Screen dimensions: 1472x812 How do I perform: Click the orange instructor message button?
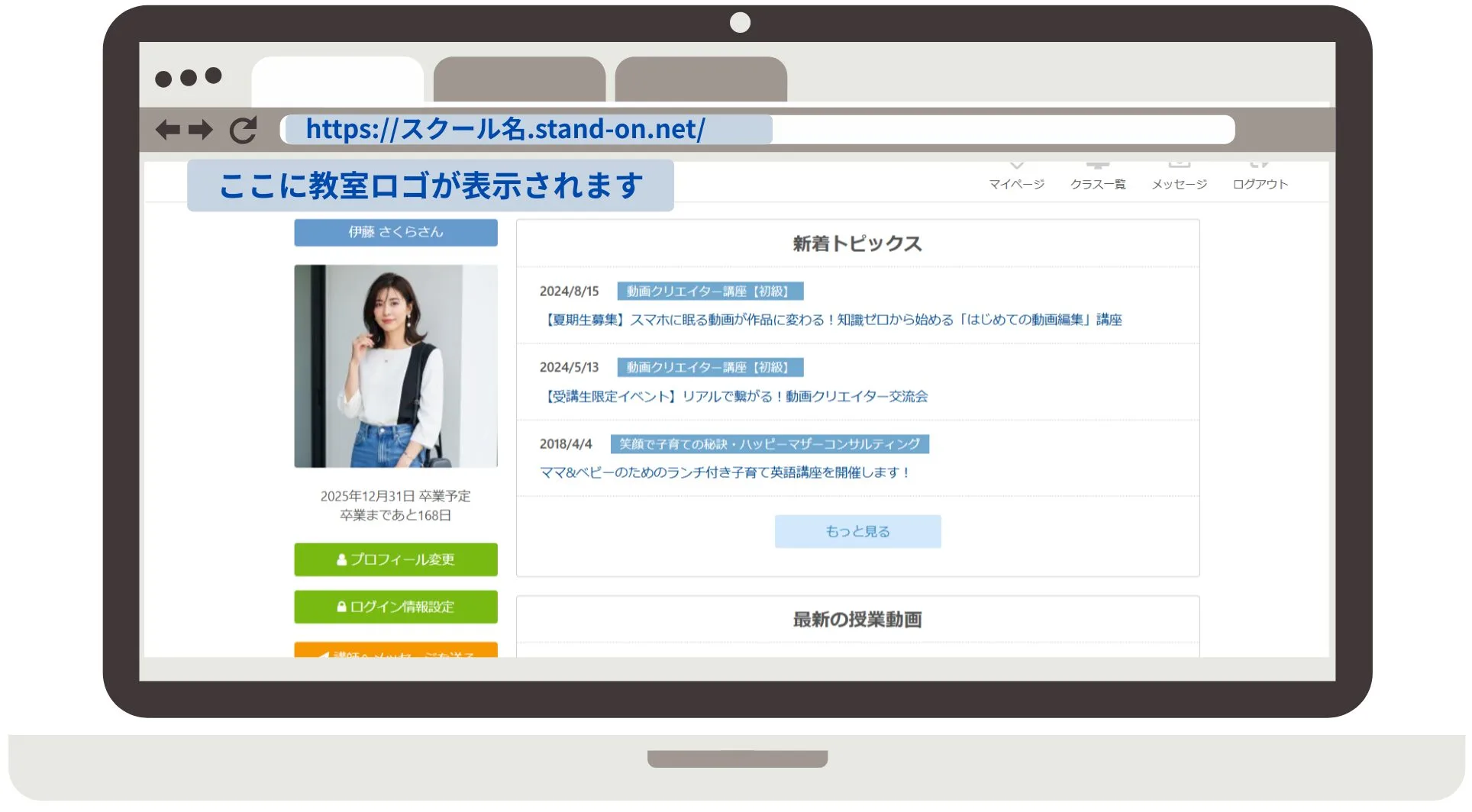[x=395, y=651]
